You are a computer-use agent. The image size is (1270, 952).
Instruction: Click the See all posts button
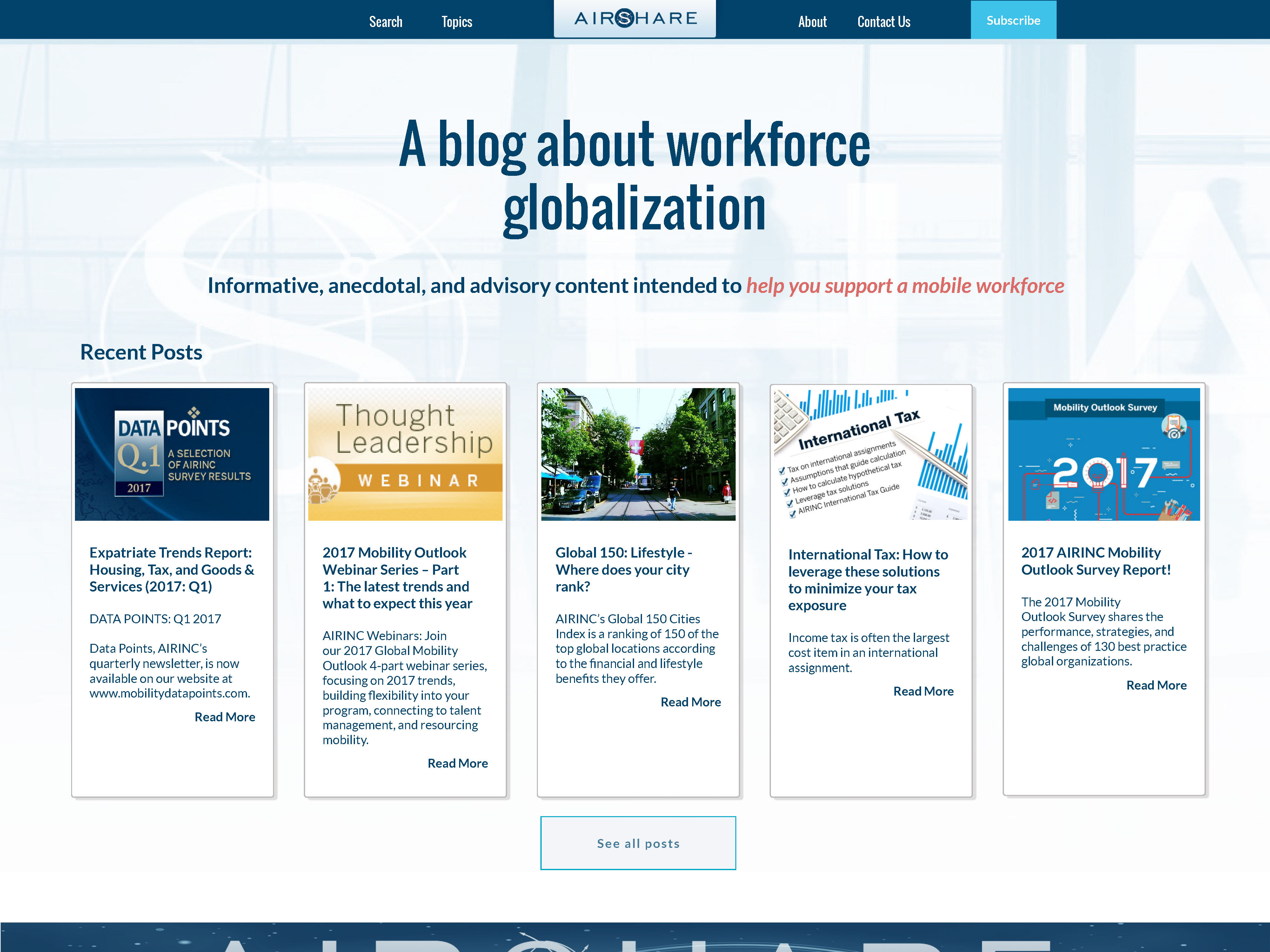click(x=638, y=843)
